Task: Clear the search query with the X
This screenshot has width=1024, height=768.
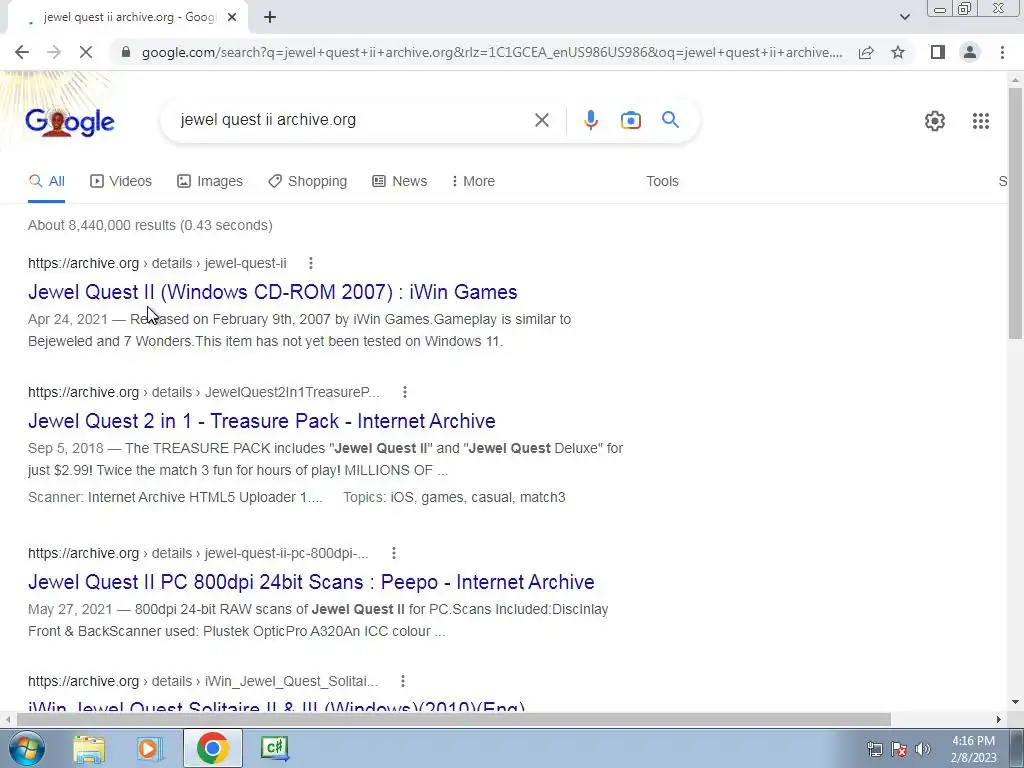Action: (541, 120)
